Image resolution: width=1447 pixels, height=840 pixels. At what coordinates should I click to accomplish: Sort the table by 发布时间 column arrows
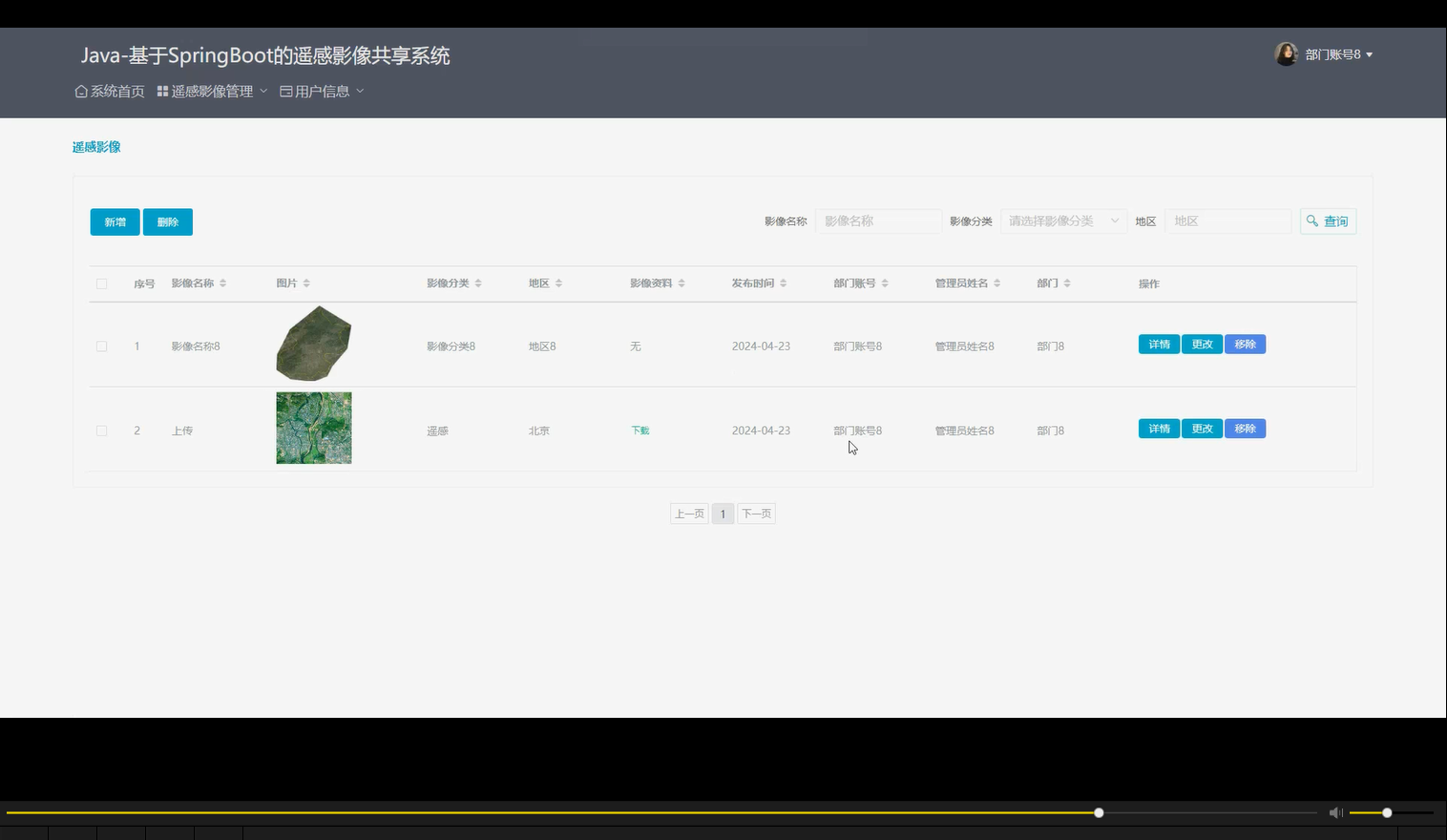pyautogui.click(x=784, y=283)
